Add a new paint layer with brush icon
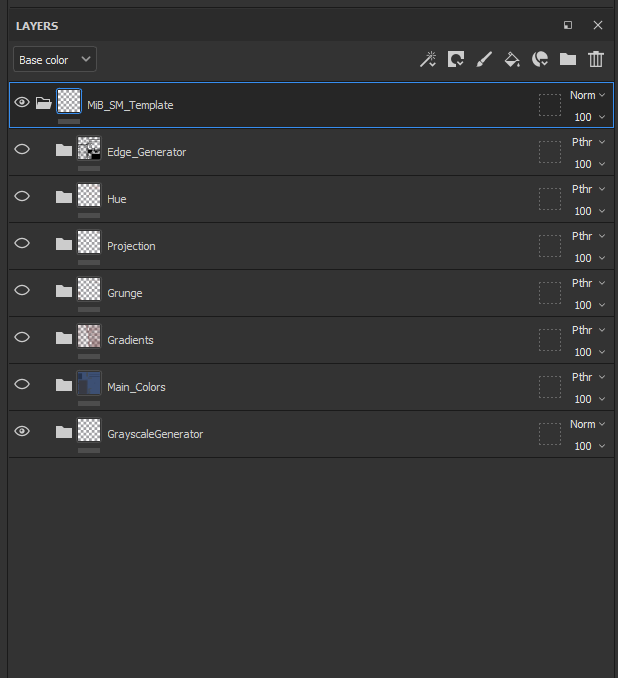This screenshot has height=678, width=618. 484,60
